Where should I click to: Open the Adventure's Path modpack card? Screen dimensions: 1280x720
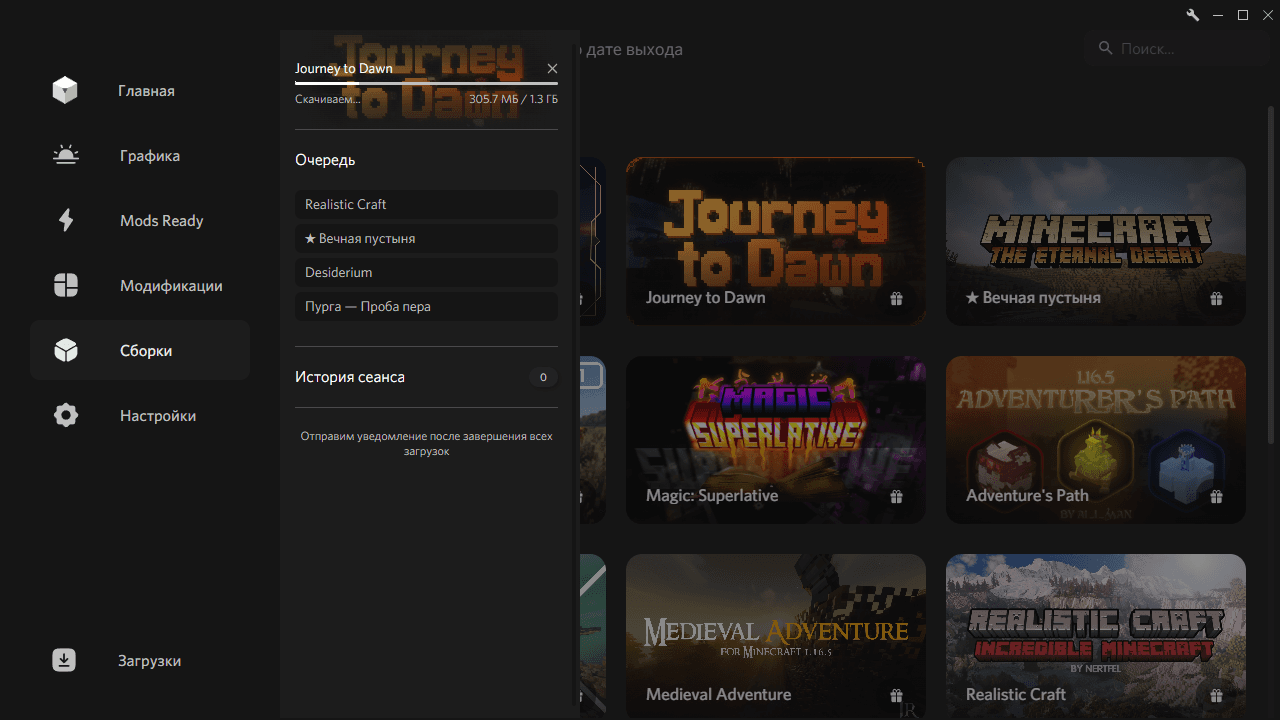tap(1096, 440)
